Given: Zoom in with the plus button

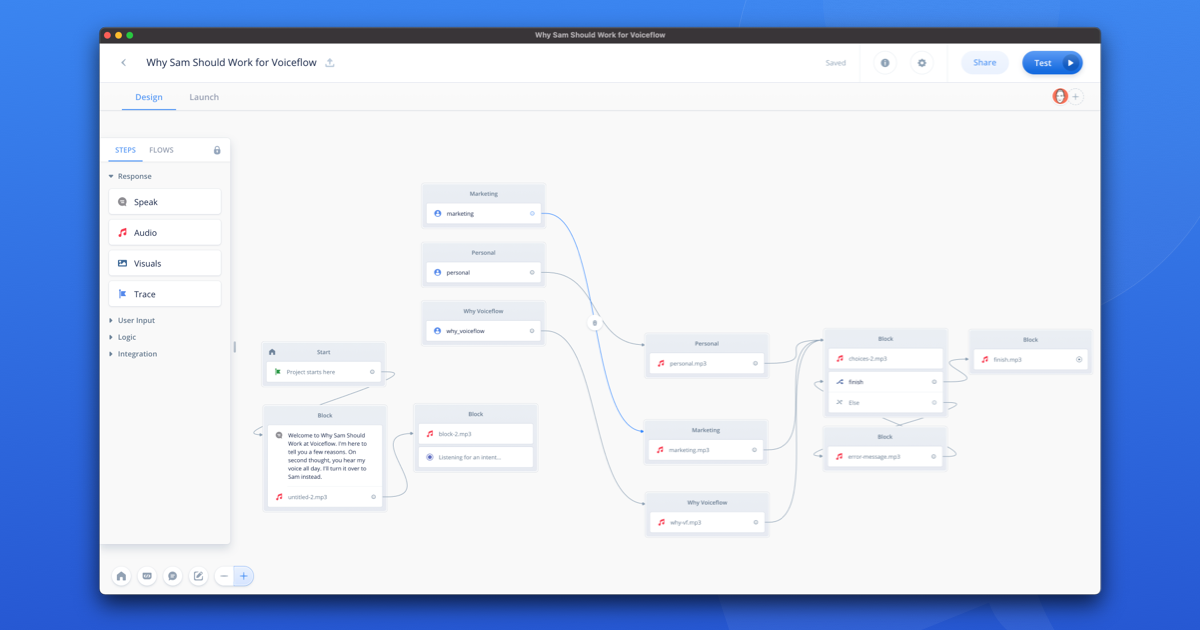Looking at the screenshot, I should pos(243,576).
